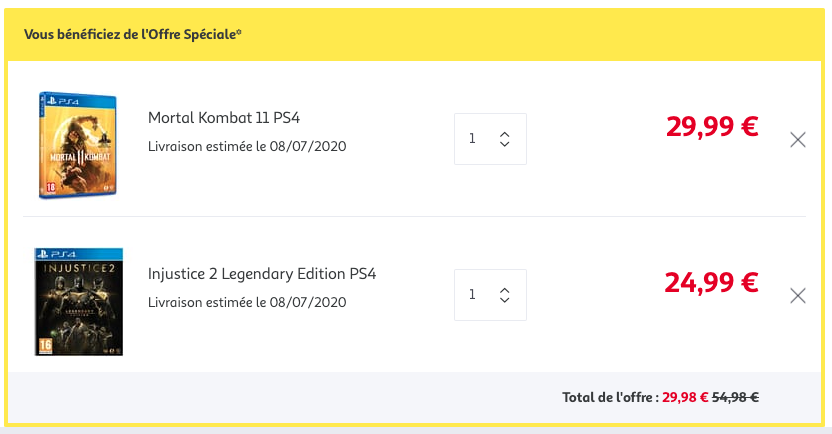
Task: Click the 24,99 € price of Injustice 2
Action: tap(711, 283)
